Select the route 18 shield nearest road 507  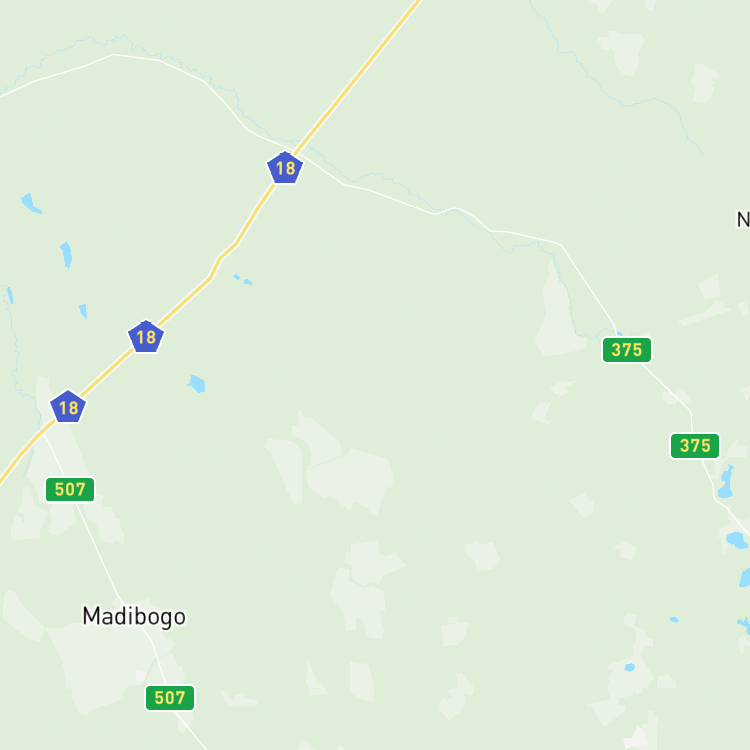click(x=68, y=407)
